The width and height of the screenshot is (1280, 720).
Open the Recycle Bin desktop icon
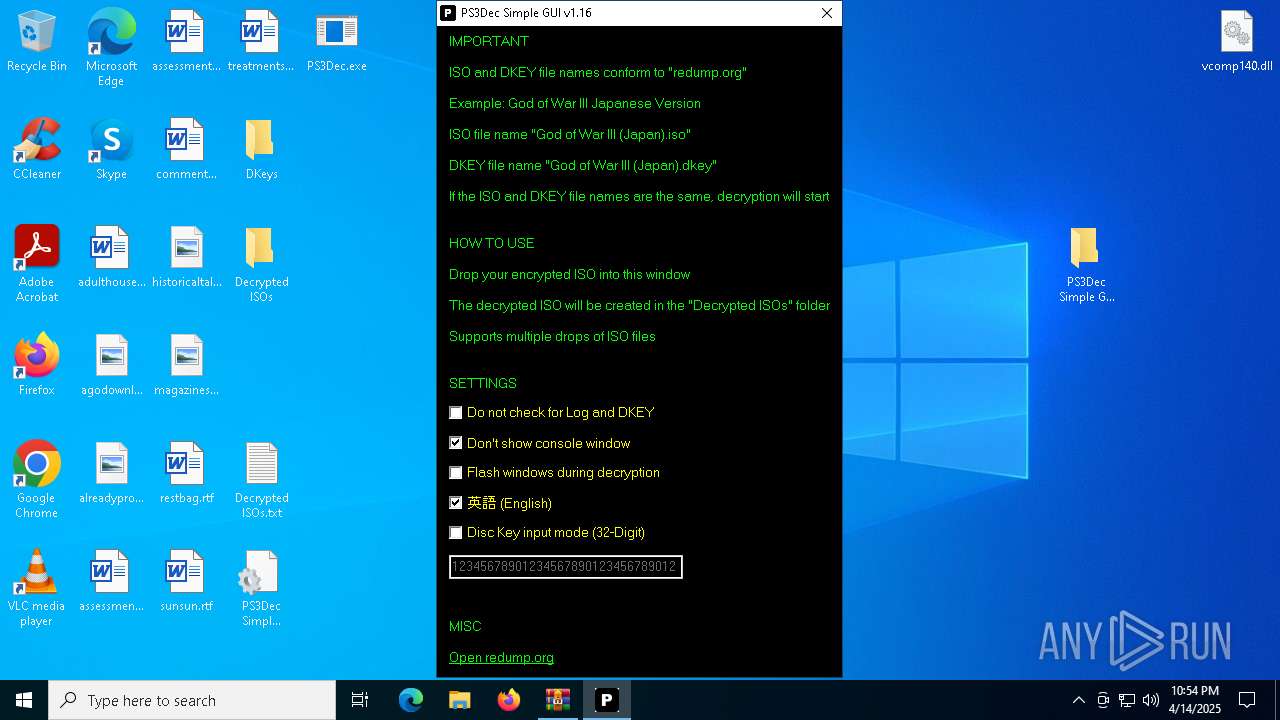37,42
